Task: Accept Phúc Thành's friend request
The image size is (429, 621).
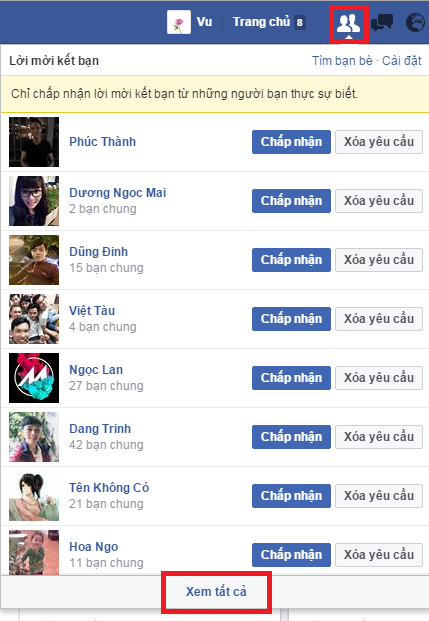Action: (291, 142)
